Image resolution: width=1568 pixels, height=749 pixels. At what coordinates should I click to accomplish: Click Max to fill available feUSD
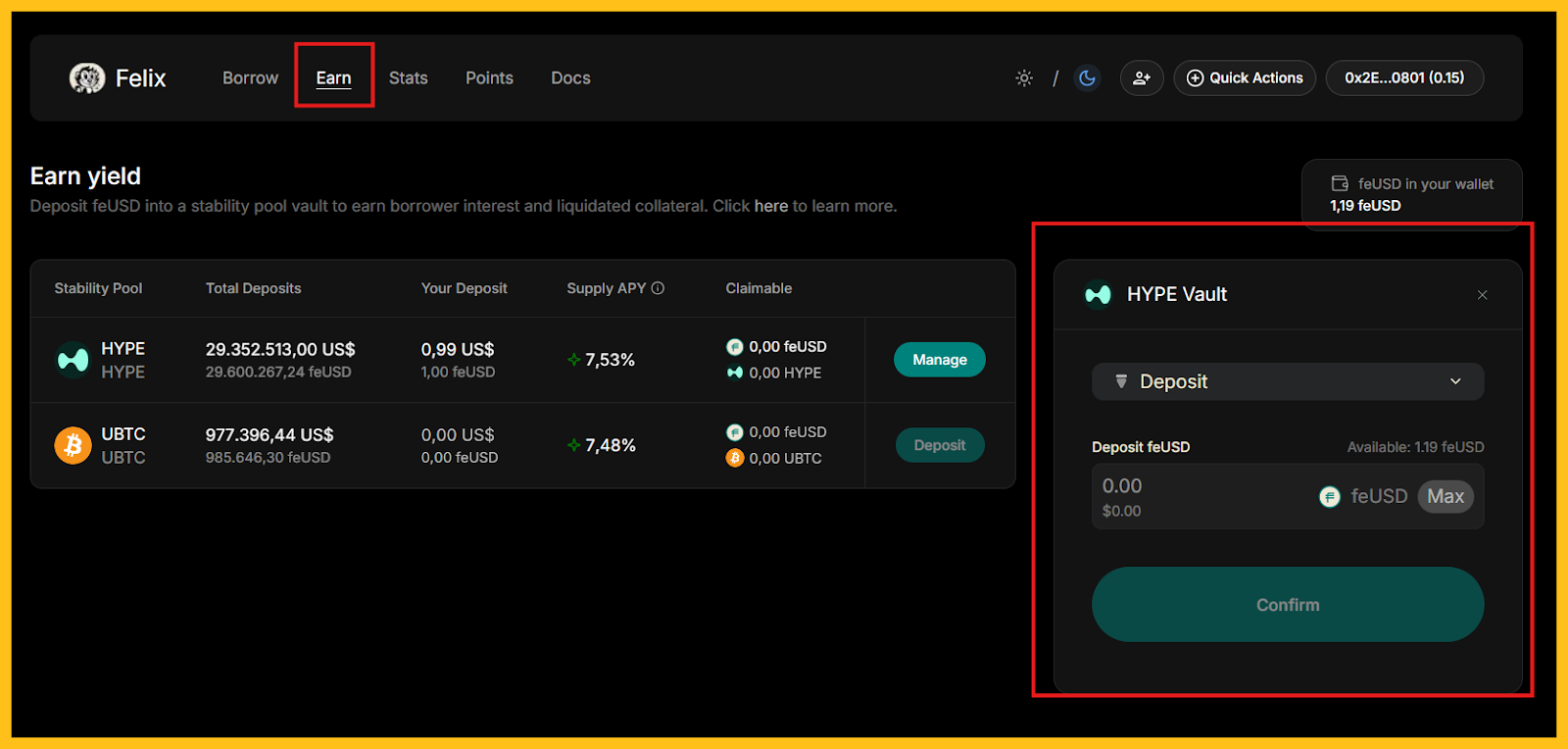[x=1445, y=496]
